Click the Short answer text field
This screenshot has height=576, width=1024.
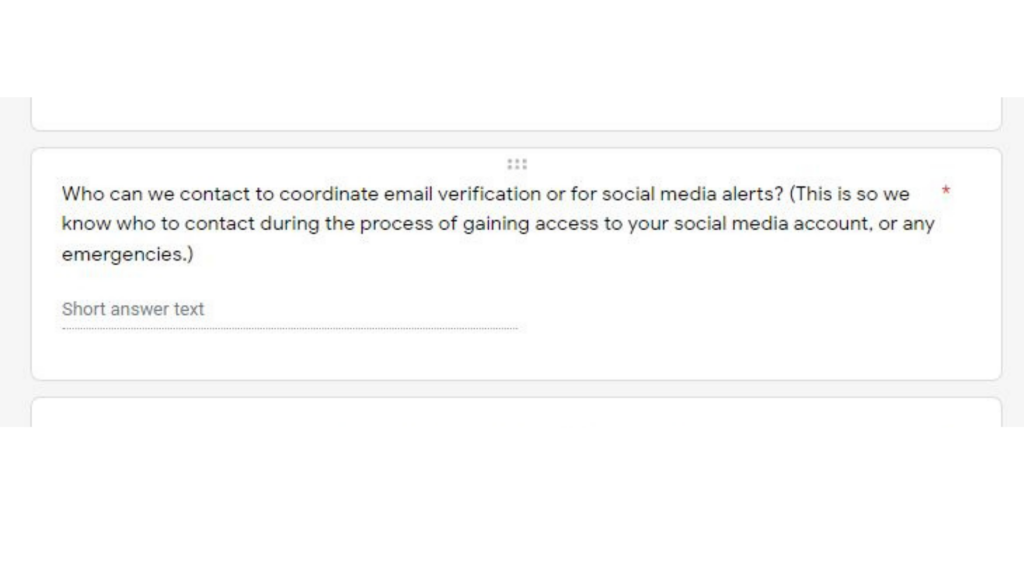click(x=133, y=309)
